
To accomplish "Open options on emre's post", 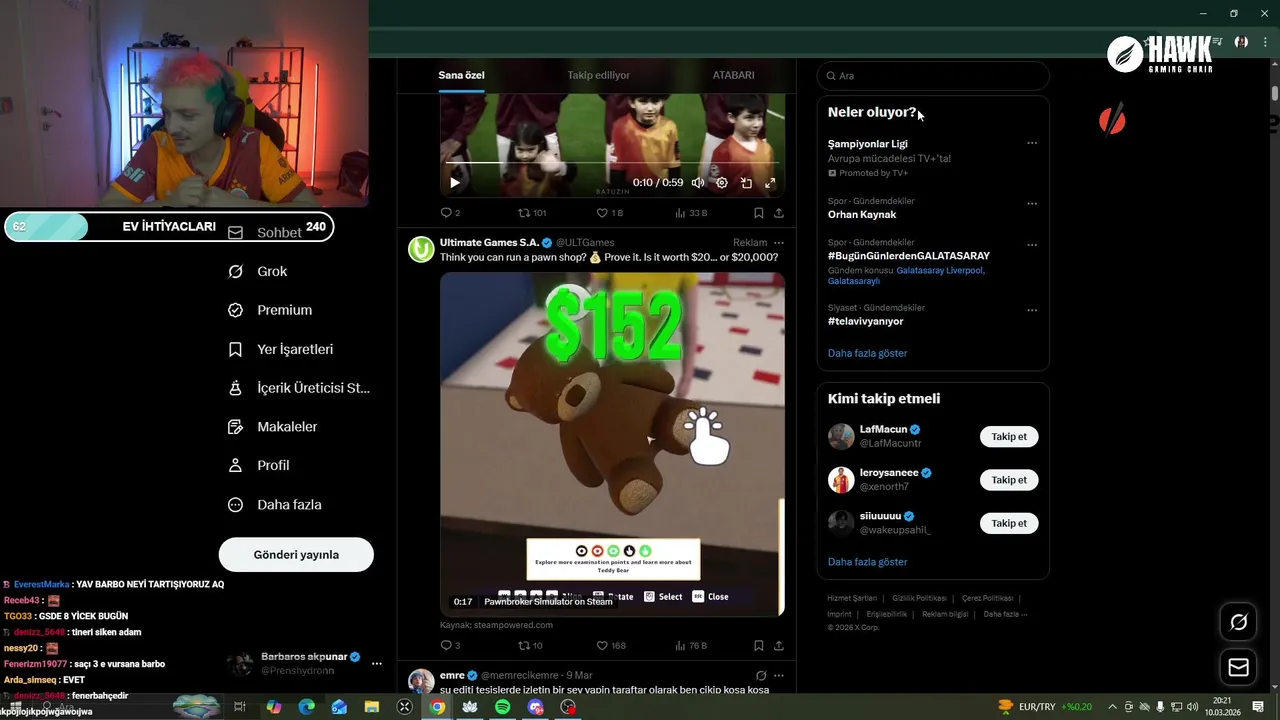I will pos(779,676).
